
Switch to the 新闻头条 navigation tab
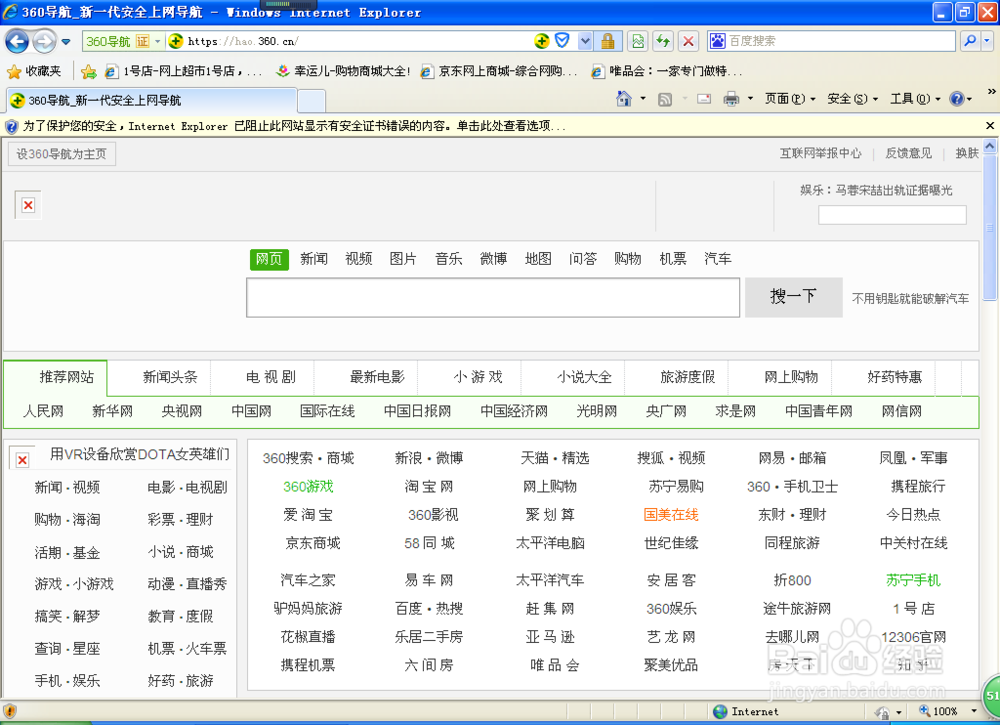pyautogui.click(x=170, y=377)
